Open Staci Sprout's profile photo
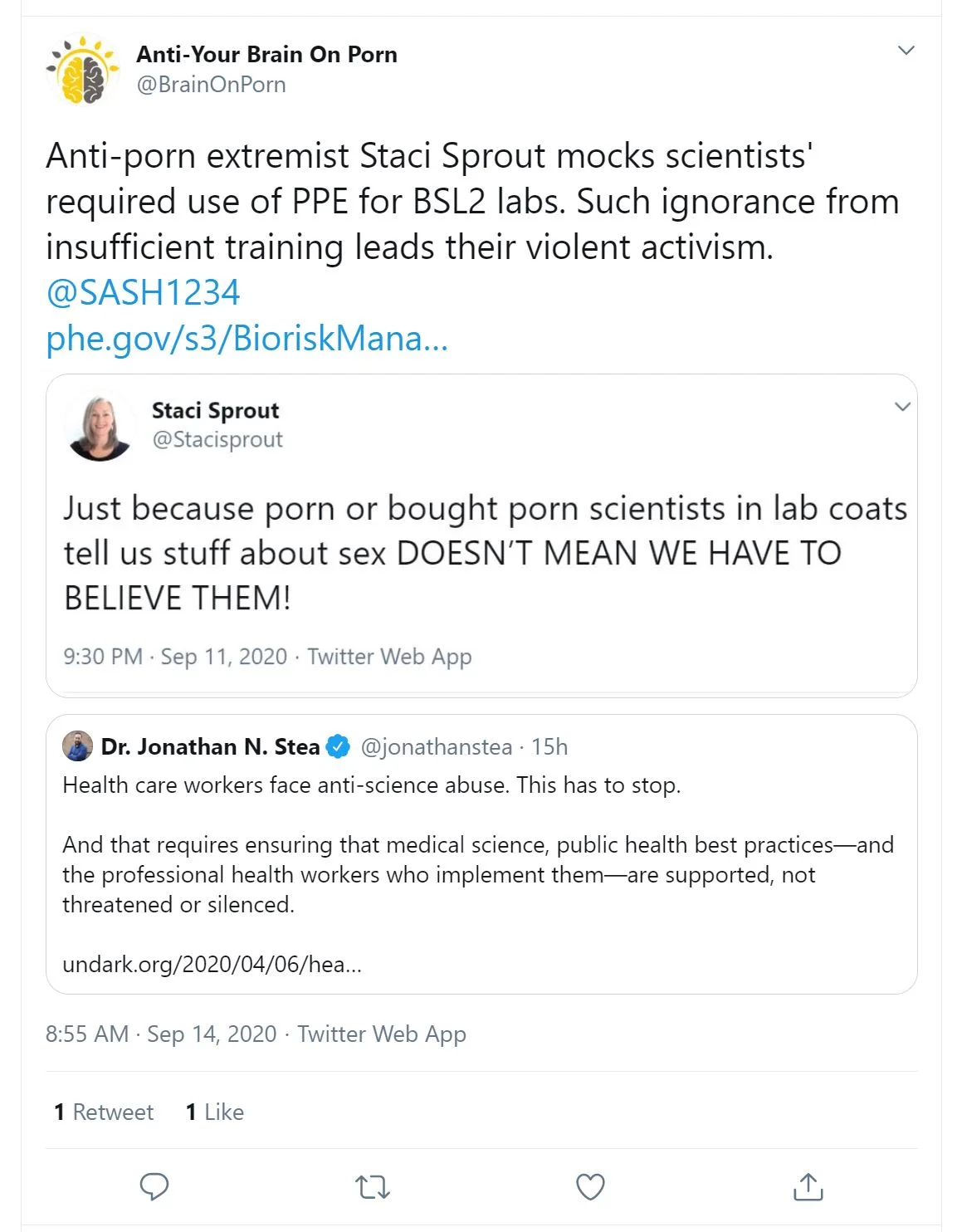This screenshot has width=957, height=1232. pos(100,427)
